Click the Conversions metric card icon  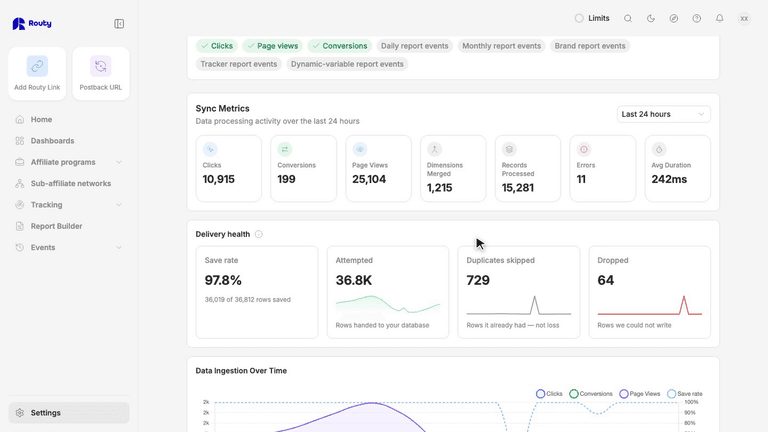(x=285, y=149)
